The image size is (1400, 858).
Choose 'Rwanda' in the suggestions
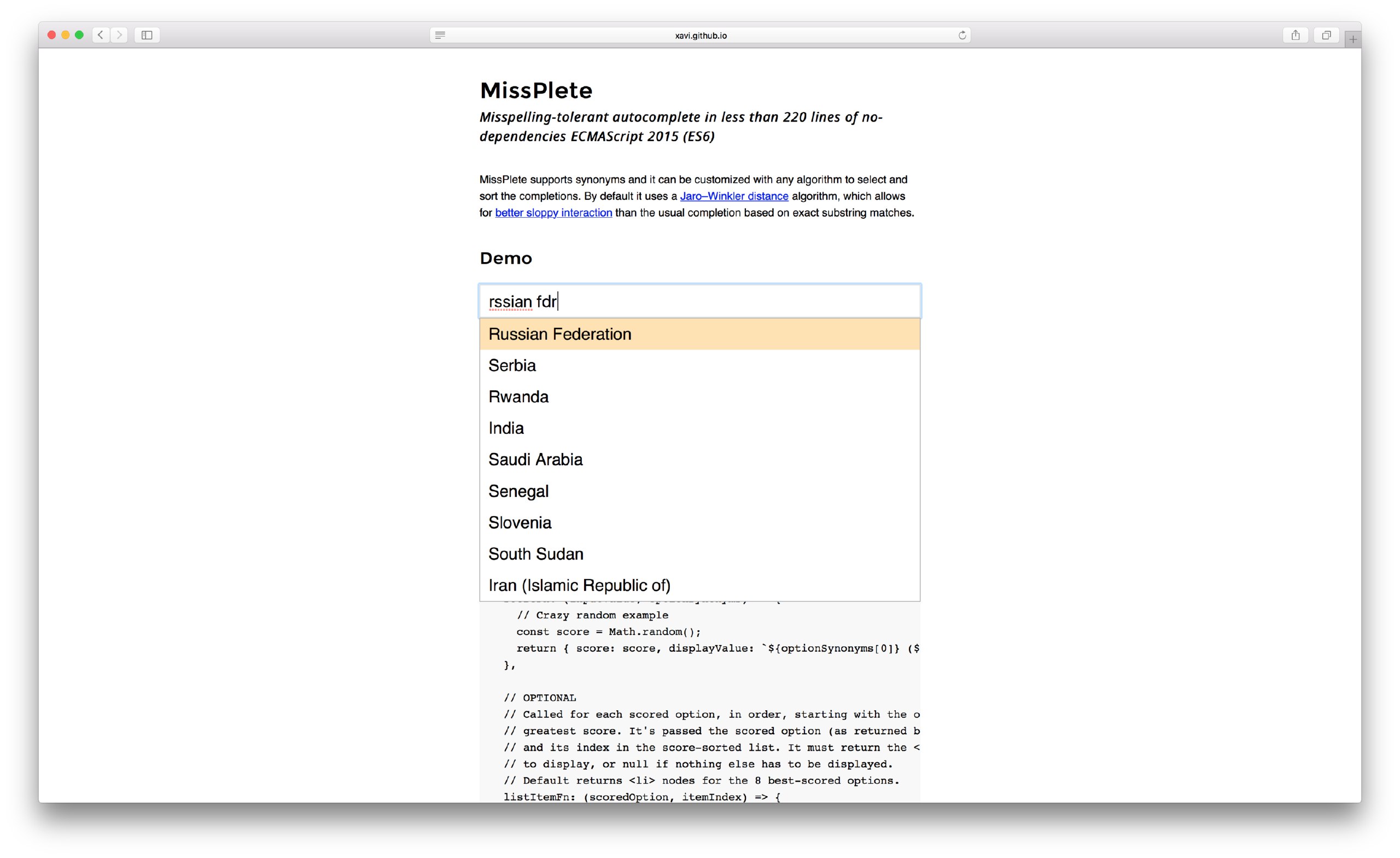click(x=699, y=396)
